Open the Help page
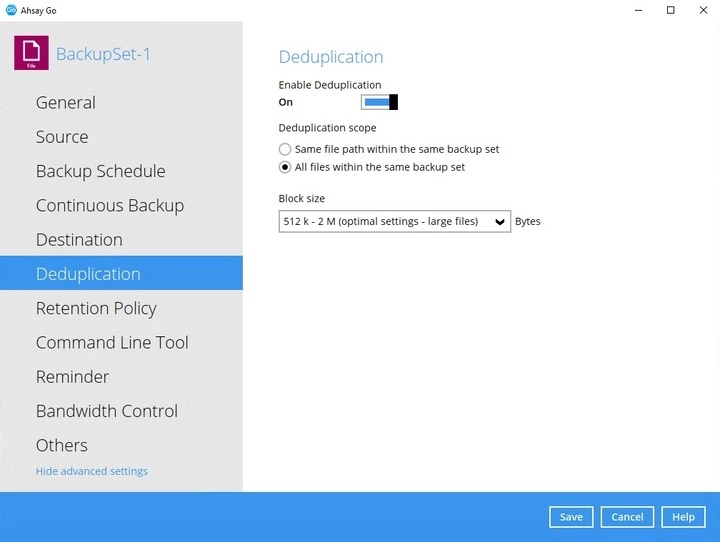Image resolution: width=720 pixels, height=542 pixels. 683,517
